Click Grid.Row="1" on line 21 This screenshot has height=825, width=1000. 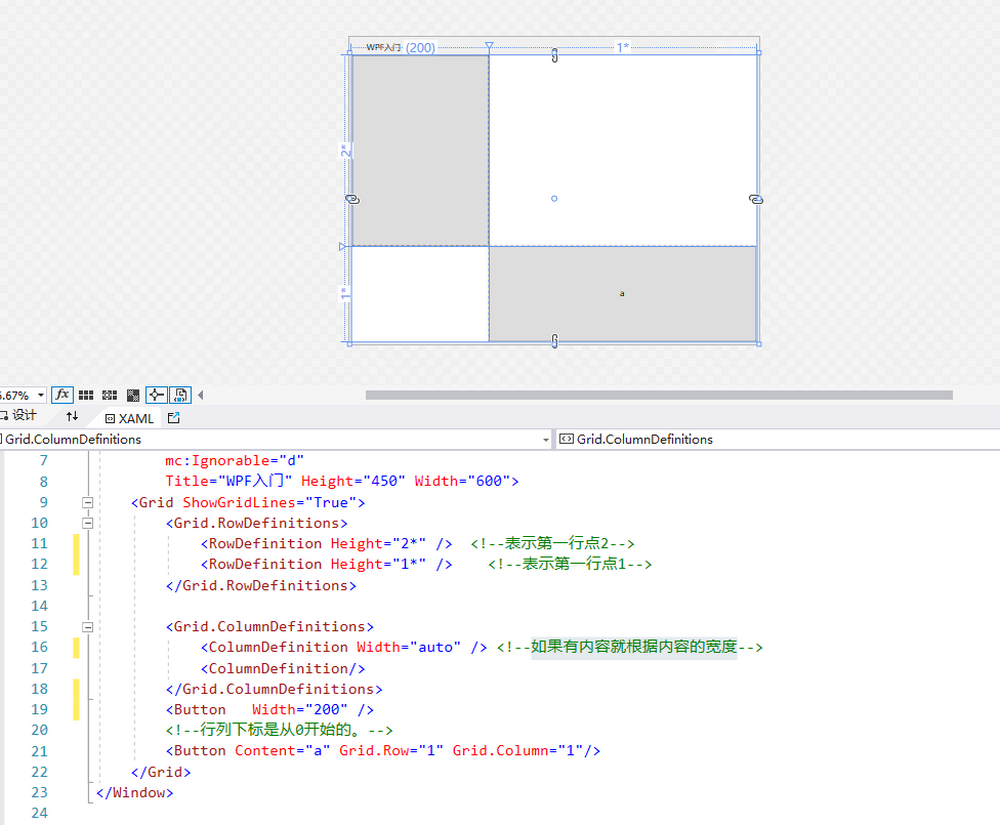click(x=392, y=751)
